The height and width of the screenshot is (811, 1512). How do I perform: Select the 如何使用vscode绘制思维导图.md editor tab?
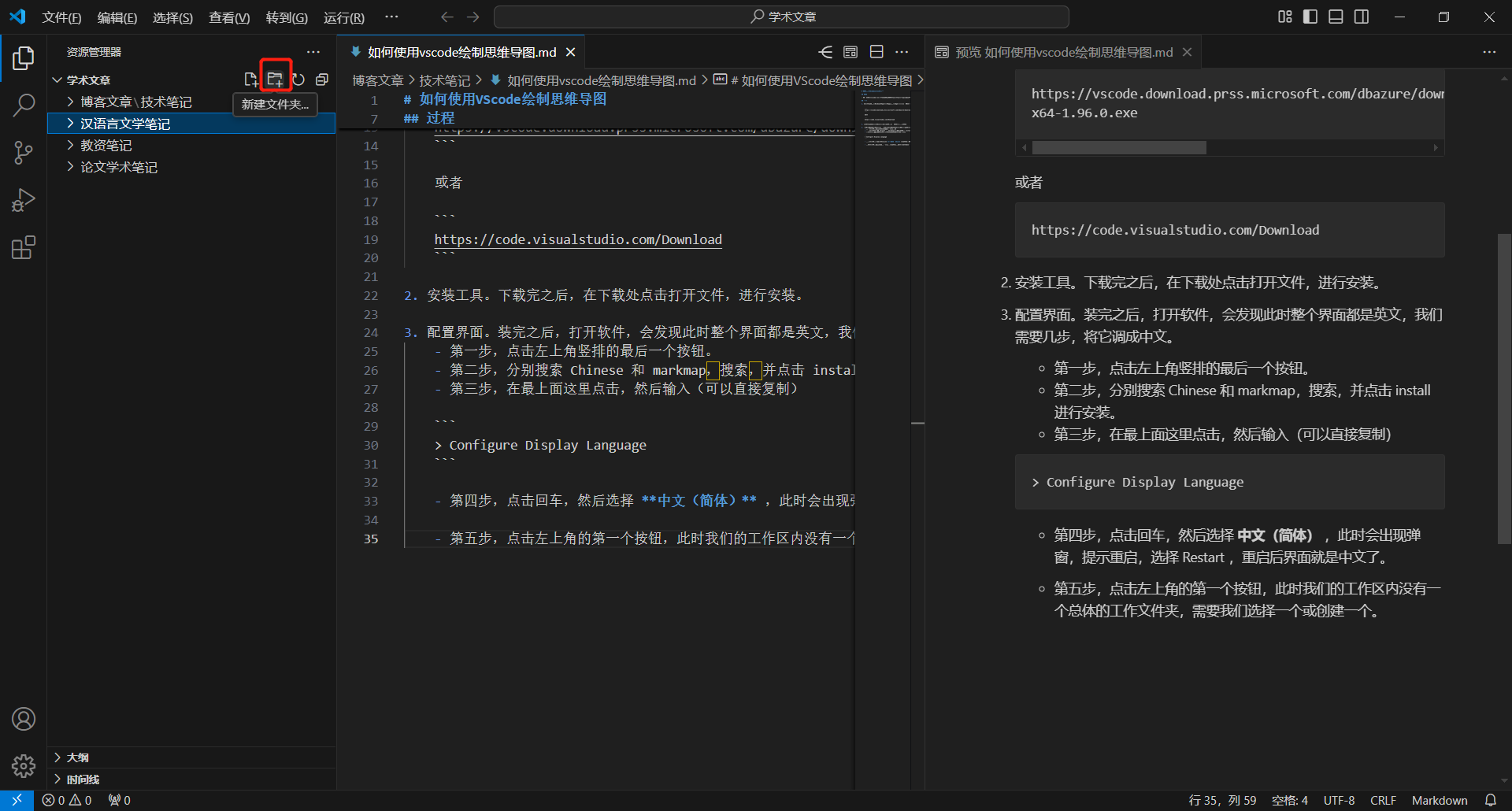(x=461, y=52)
